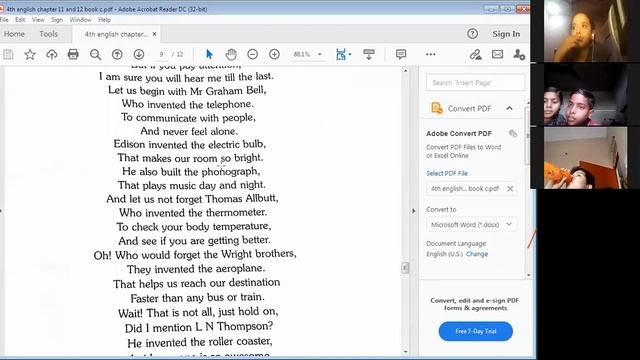Viewport: 640px width, 360px height.
Task: Switch to the Tools tab
Action: (49, 34)
